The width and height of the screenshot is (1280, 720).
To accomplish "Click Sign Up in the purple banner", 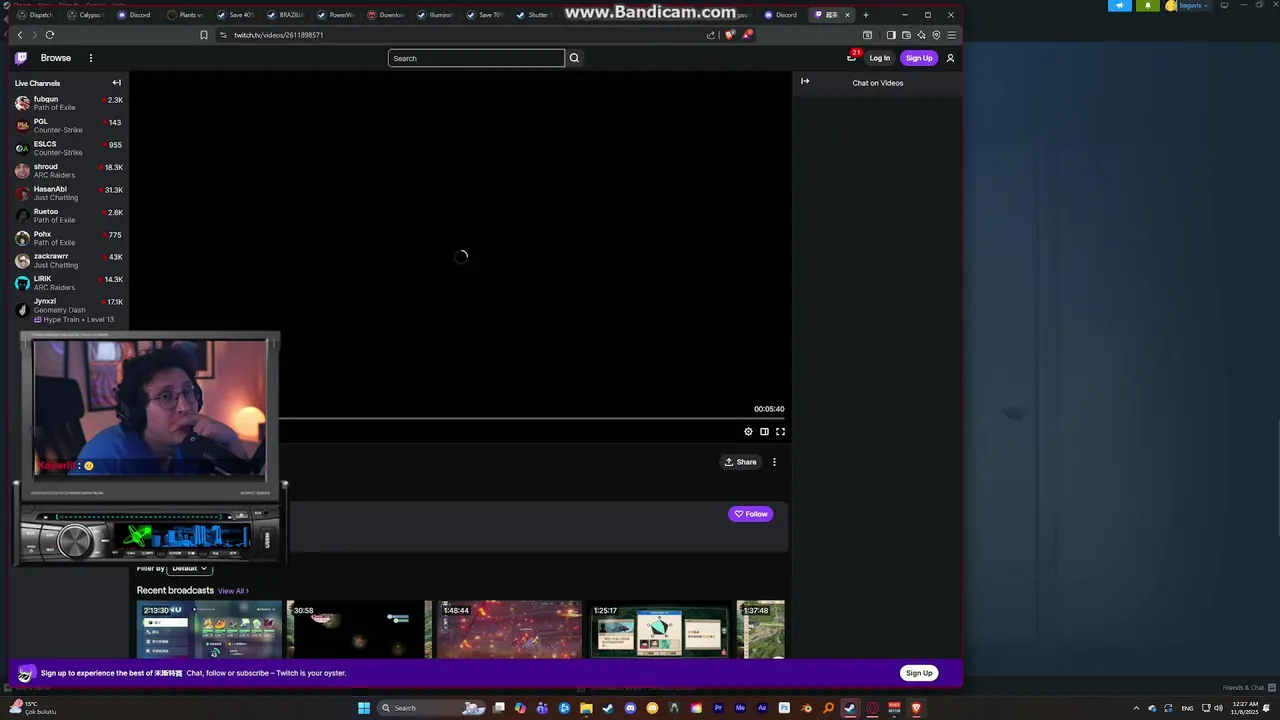I will pyautogui.click(x=919, y=673).
